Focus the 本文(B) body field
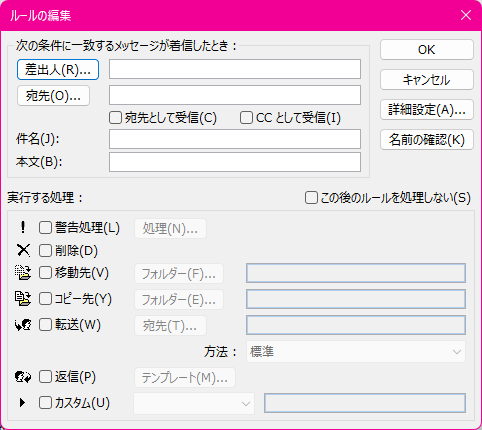482x430 pixels. click(235, 162)
